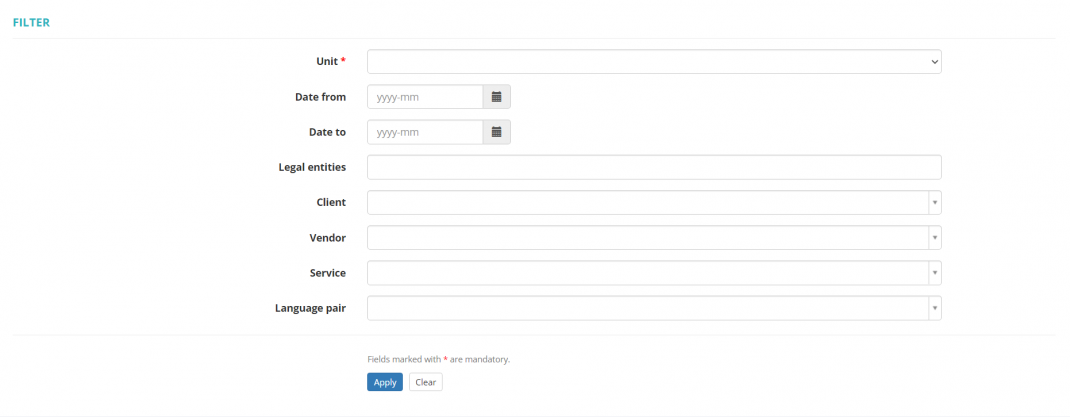1070x417 pixels.
Task: Expand the Client dropdown arrow
Action: [x=934, y=203]
